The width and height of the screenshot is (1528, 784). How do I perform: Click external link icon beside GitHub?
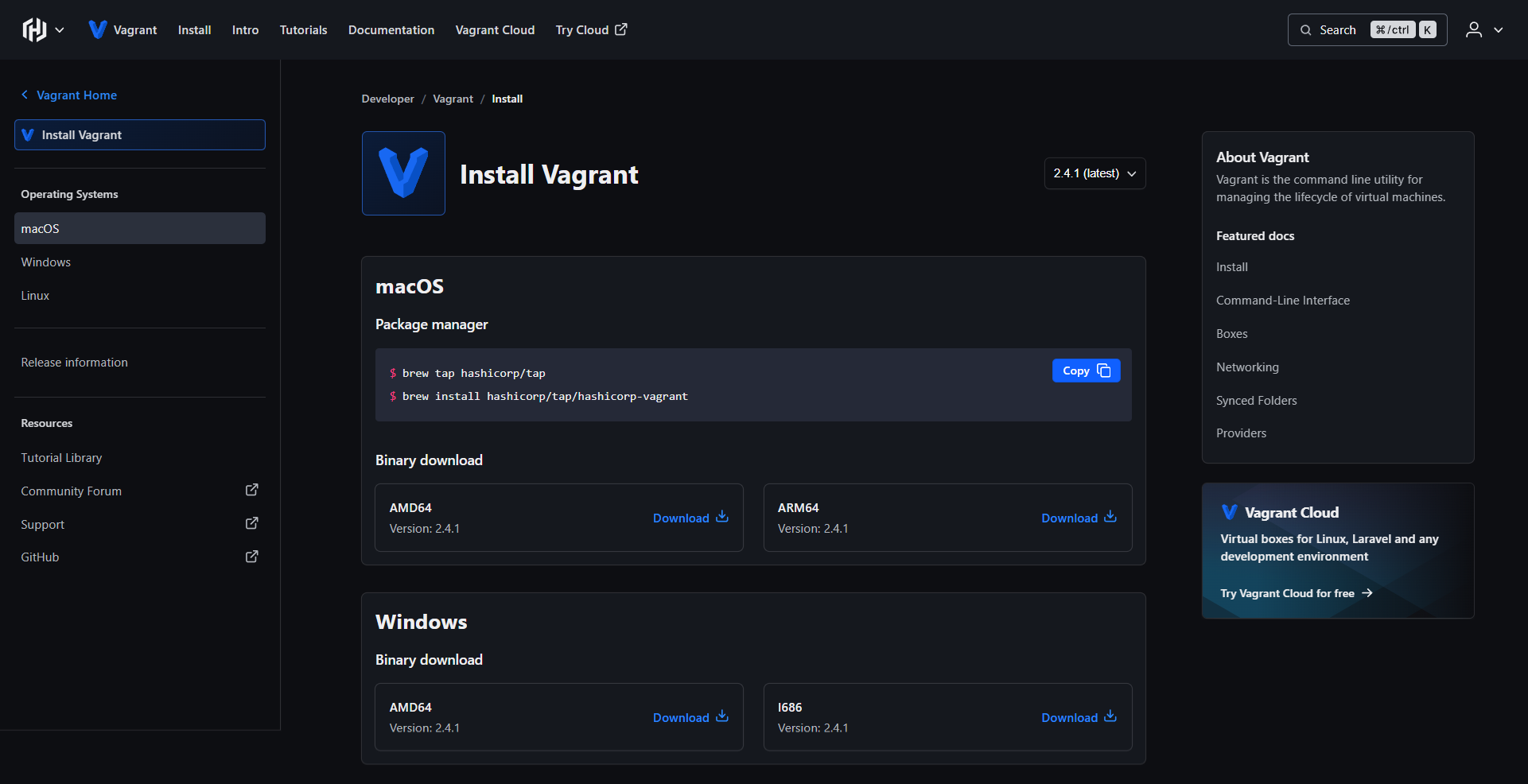(252, 557)
